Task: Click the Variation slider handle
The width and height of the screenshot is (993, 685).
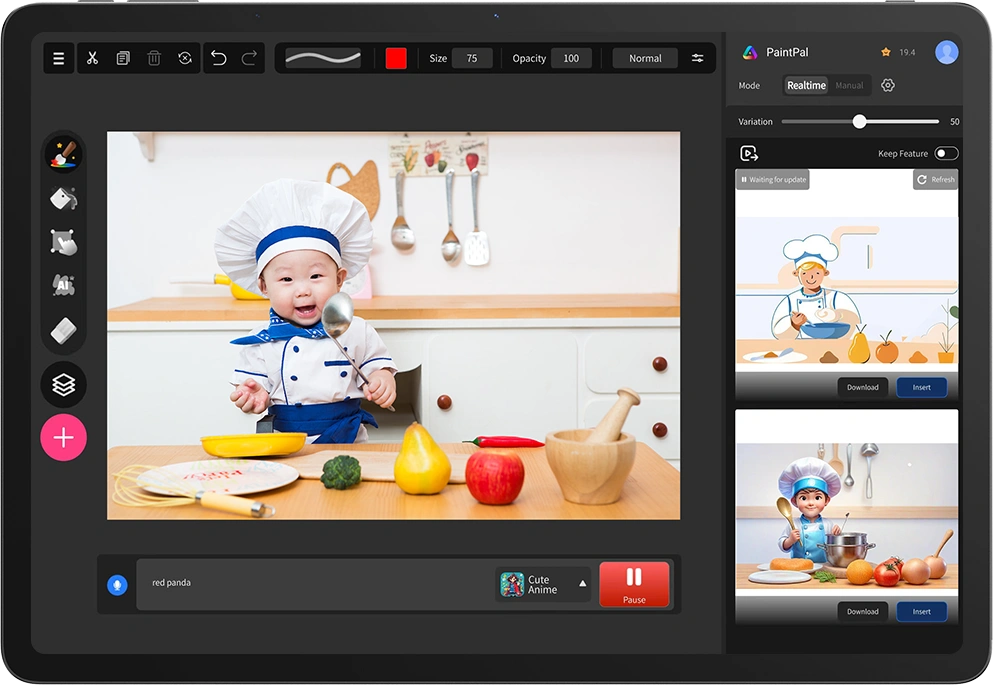Action: pyautogui.click(x=859, y=122)
